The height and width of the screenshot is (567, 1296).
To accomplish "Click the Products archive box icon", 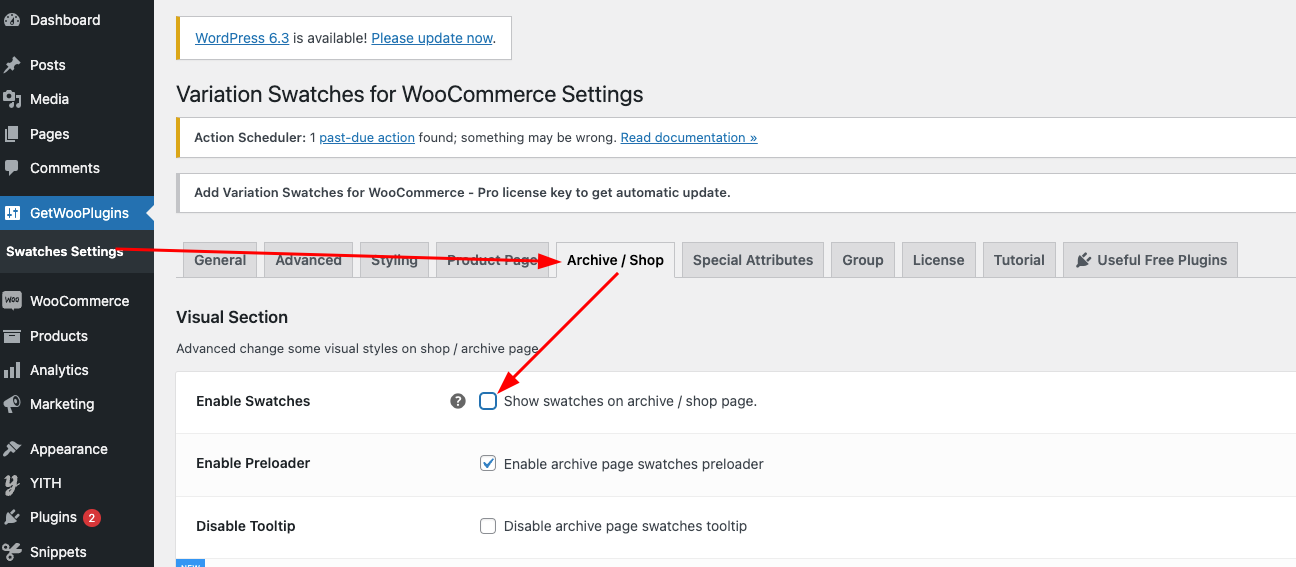I will pyautogui.click(x=12, y=336).
